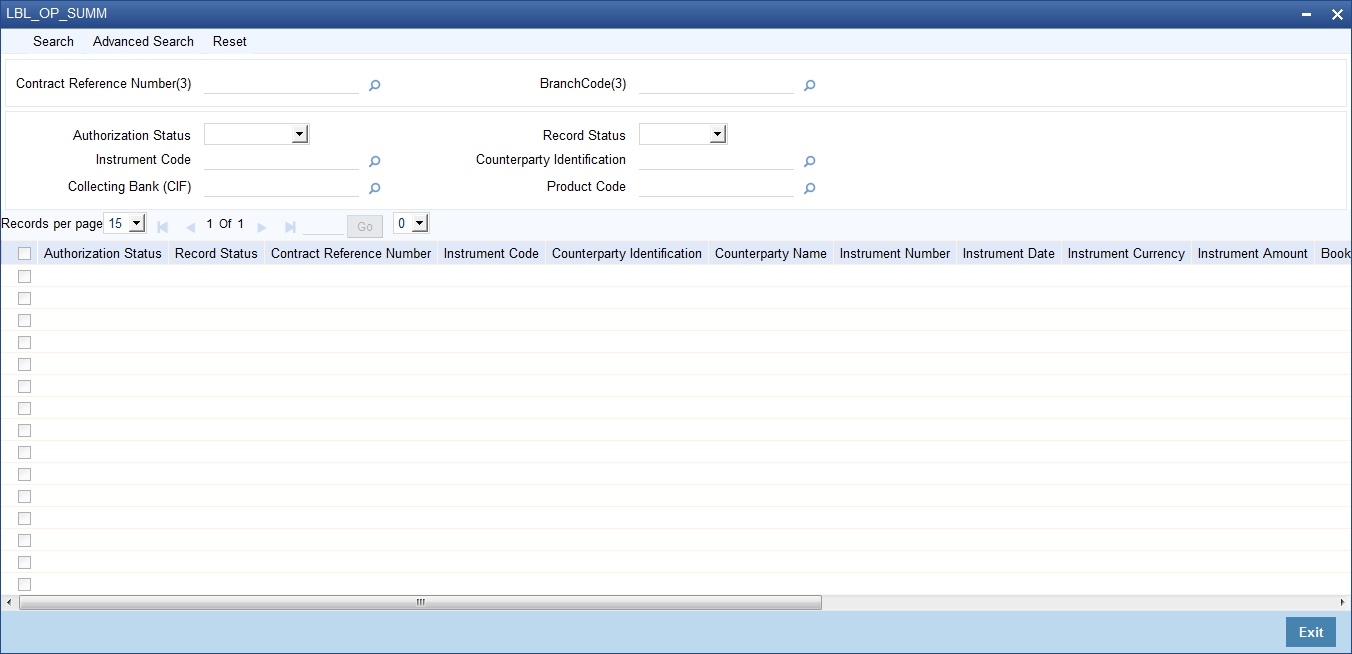Click the Counterparty Identification column header
Image resolution: width=1352 pixels, height=654 pixels.
point(627,253)
